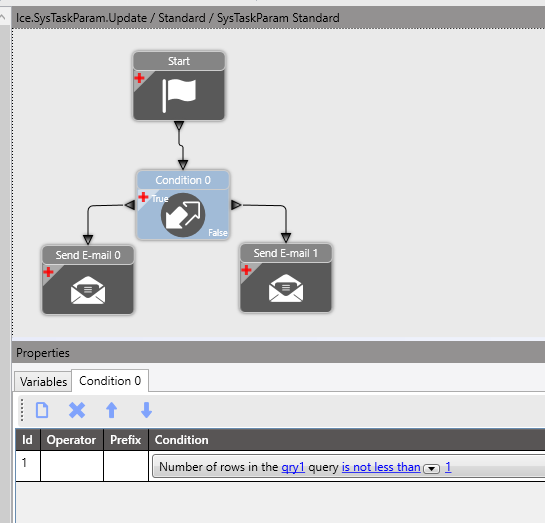This screenshot has width=545, height=523.
Task: Select the Operator cell in row 1
Action: [72, 466]
